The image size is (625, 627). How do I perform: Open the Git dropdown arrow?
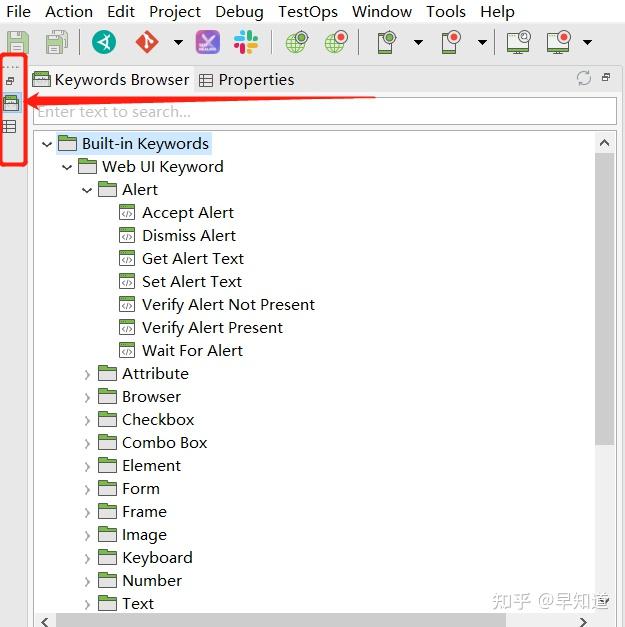point(178,42)
